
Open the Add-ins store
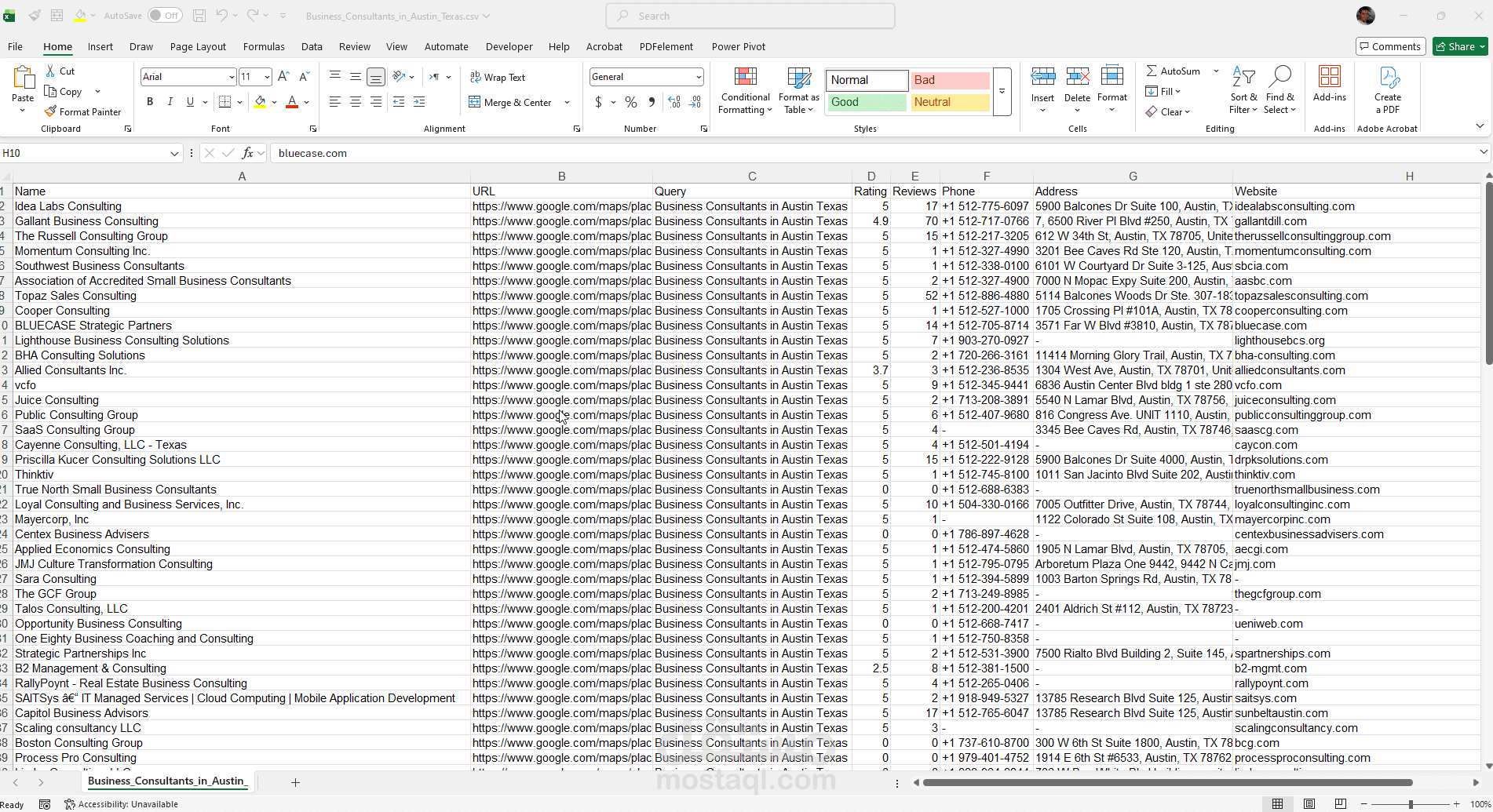point(1330,84)
